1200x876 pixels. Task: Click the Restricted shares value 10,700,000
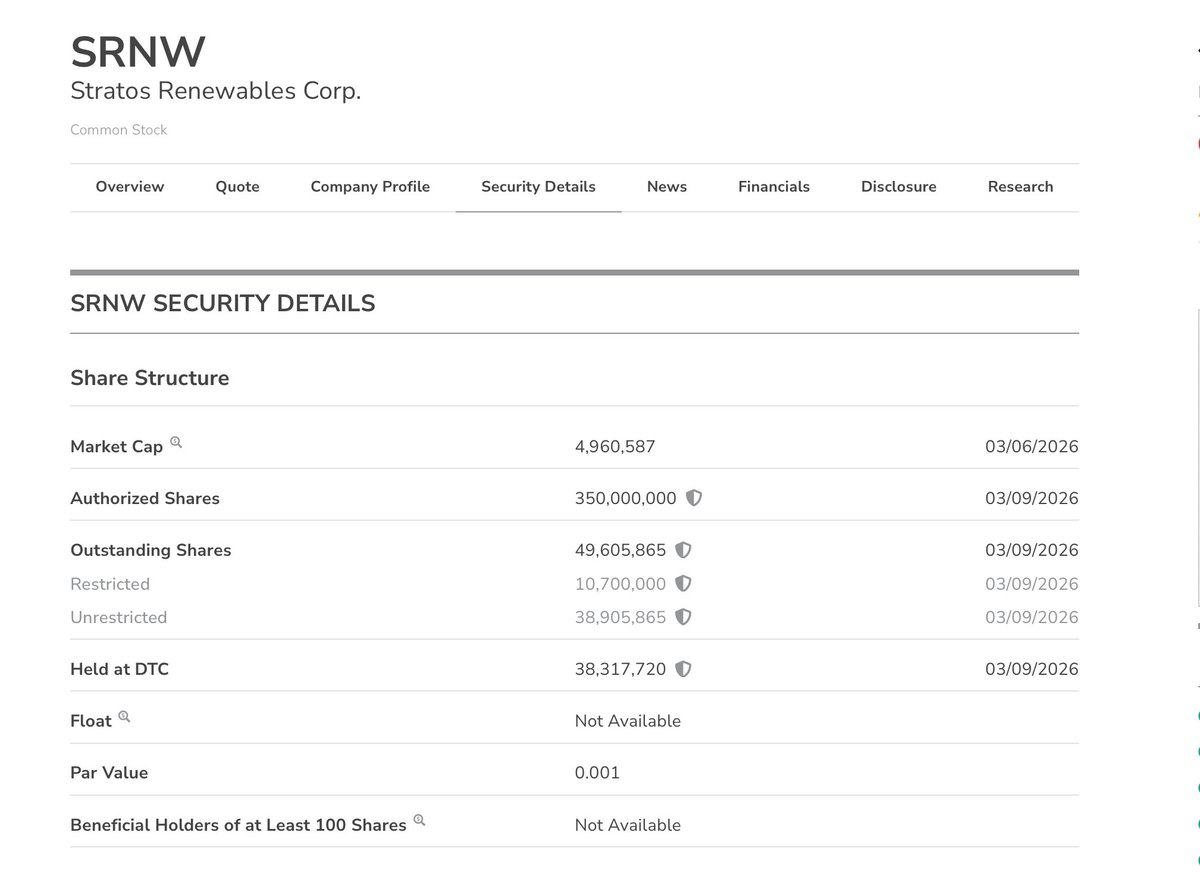[621, 584]
